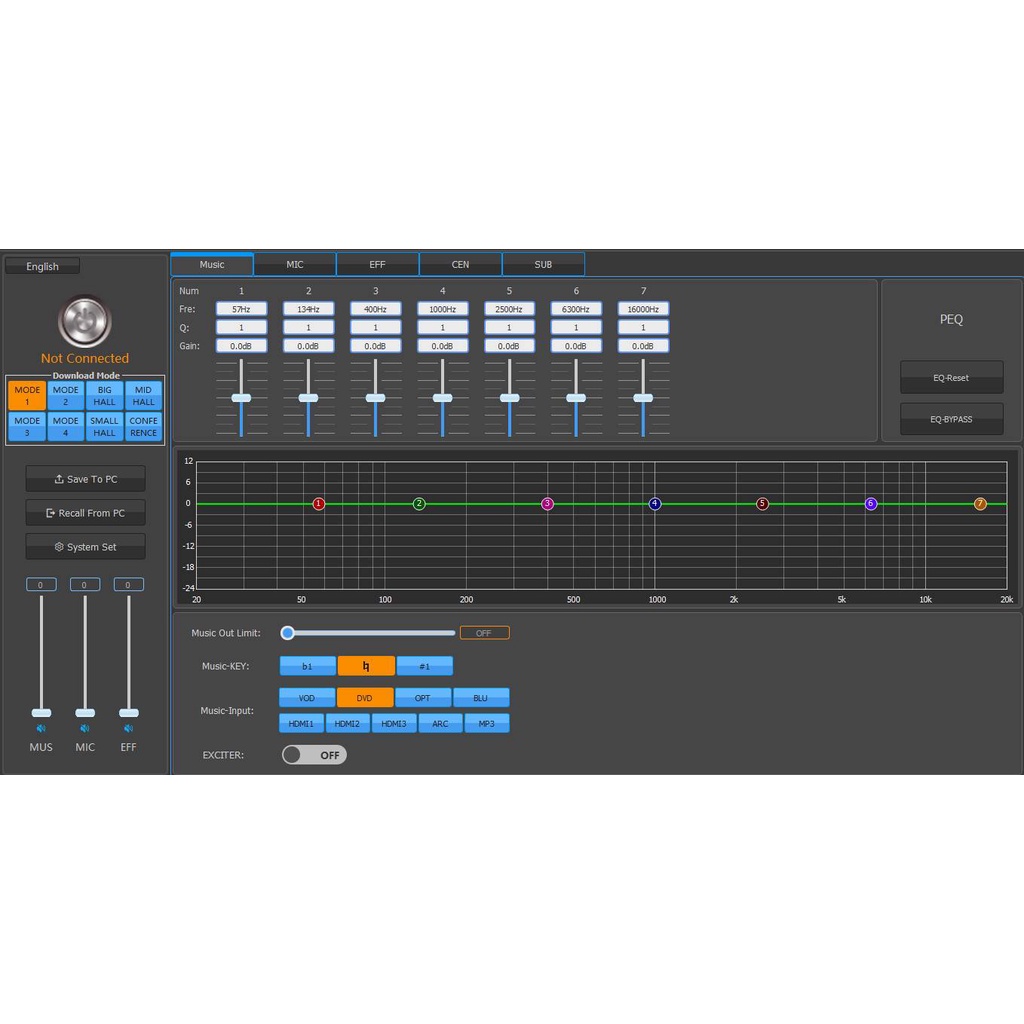Image resolution: width=1024 pixels, height=1024 pixels.
Task: Mute the MUS channel speaker icon
Action: 41,729
